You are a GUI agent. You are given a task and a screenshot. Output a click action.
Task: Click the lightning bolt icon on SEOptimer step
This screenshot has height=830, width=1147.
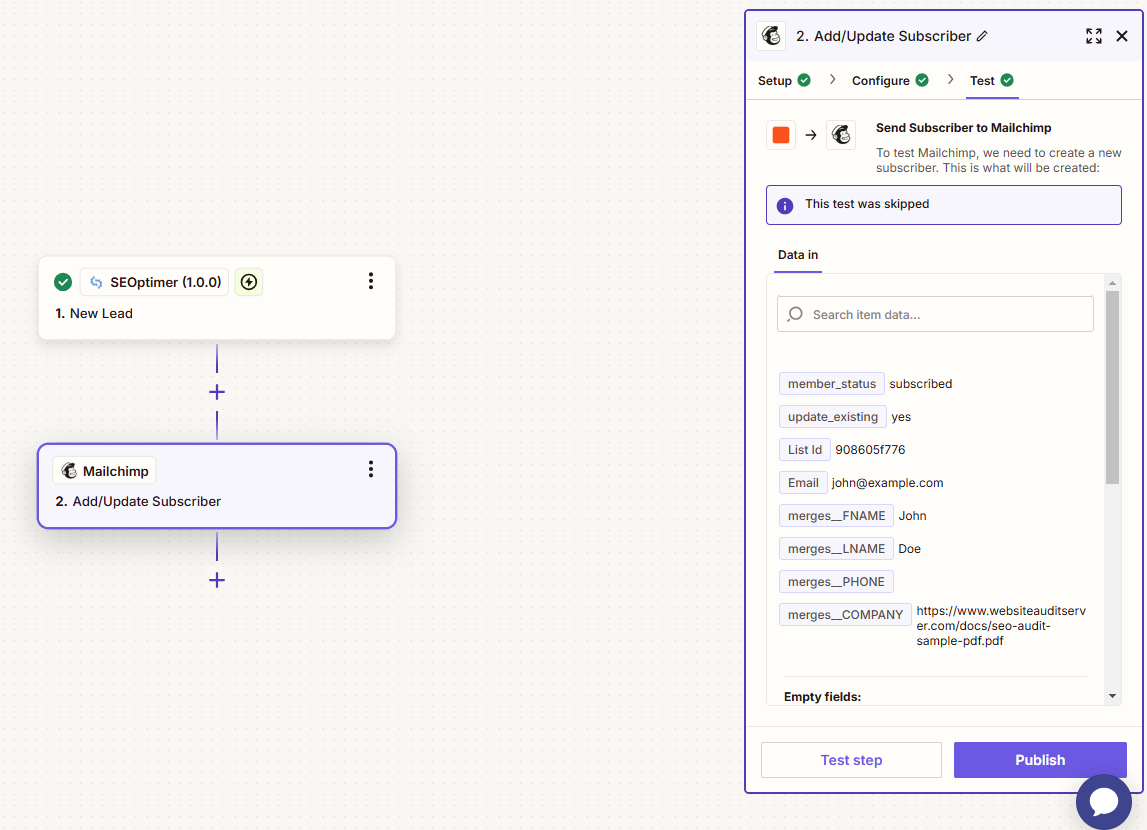(x=249, y=282)
